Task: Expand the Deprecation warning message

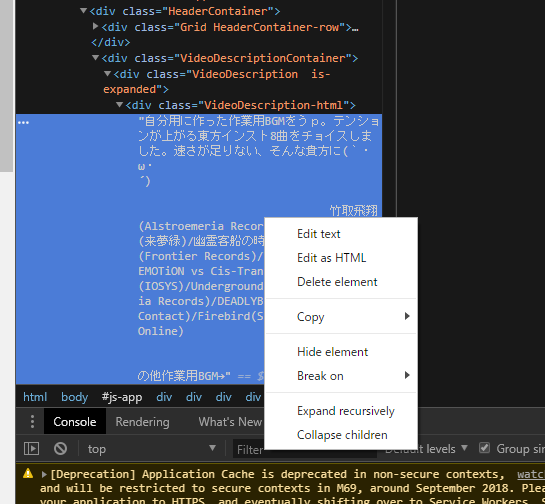Action: [x=44, y=474]
